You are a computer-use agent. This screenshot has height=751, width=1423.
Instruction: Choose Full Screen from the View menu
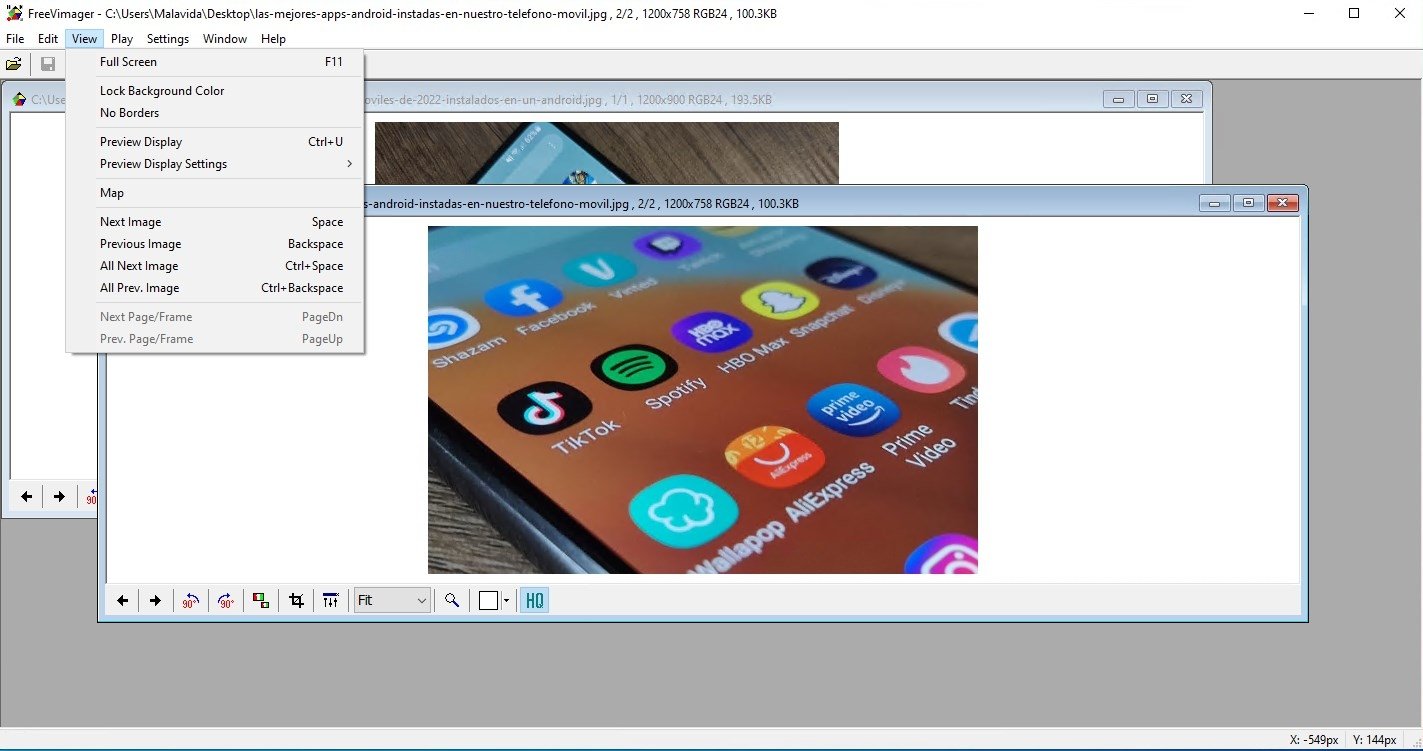(x=215, y=62)
